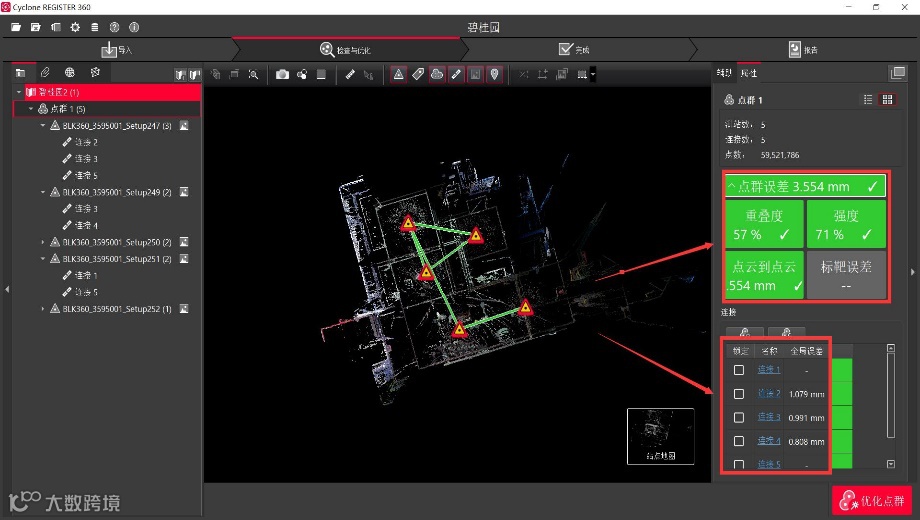Viewport: 920px width, 520px height.
Task: Switch to the second tab in right panel
Action: click(749, 73)
